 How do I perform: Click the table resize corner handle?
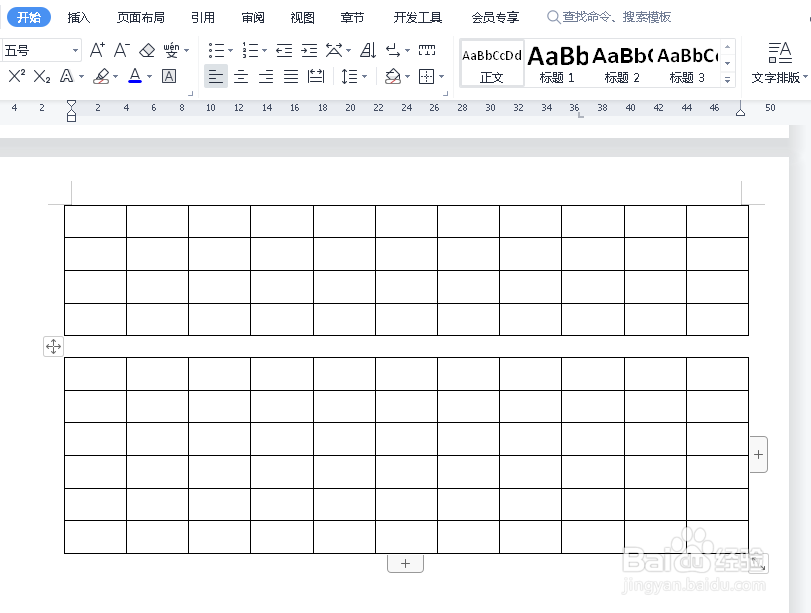[759, 563]
